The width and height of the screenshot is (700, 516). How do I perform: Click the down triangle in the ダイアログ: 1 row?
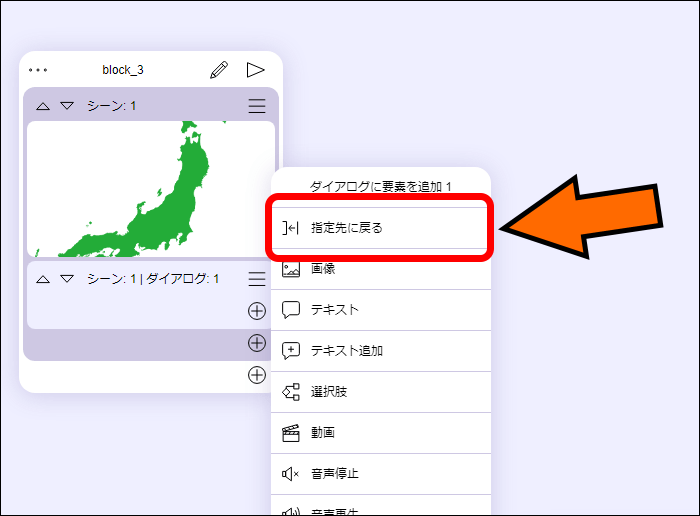[x=67, y=279]
